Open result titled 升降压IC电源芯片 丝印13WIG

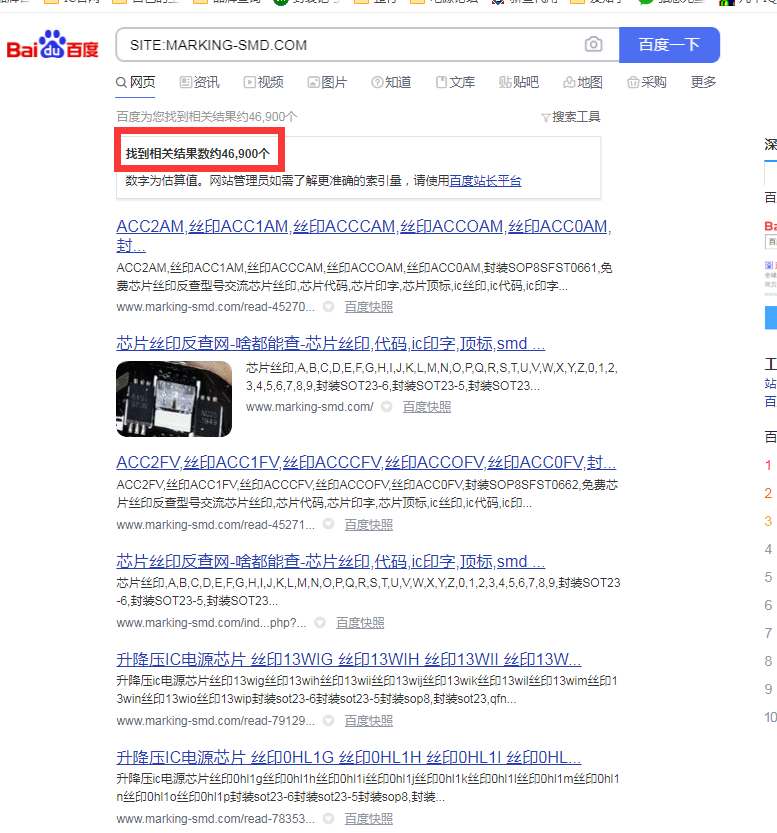349,660
